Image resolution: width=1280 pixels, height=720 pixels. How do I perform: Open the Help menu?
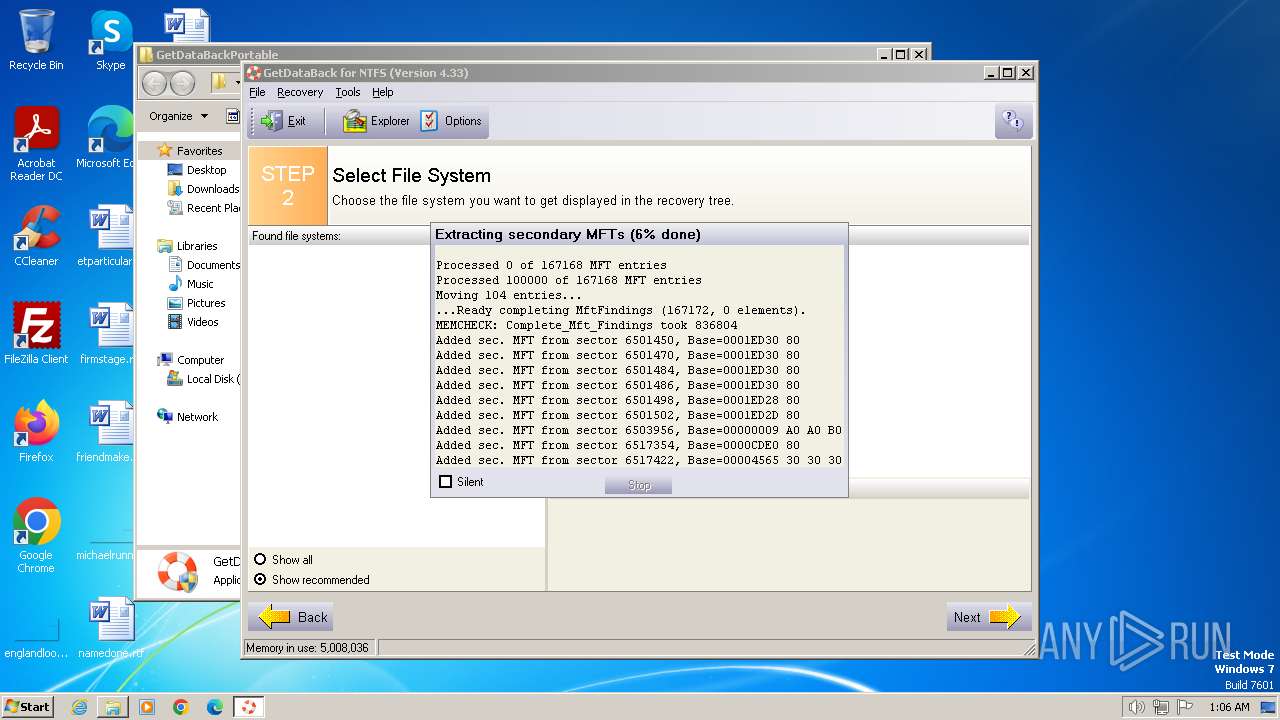click(382, 92)
